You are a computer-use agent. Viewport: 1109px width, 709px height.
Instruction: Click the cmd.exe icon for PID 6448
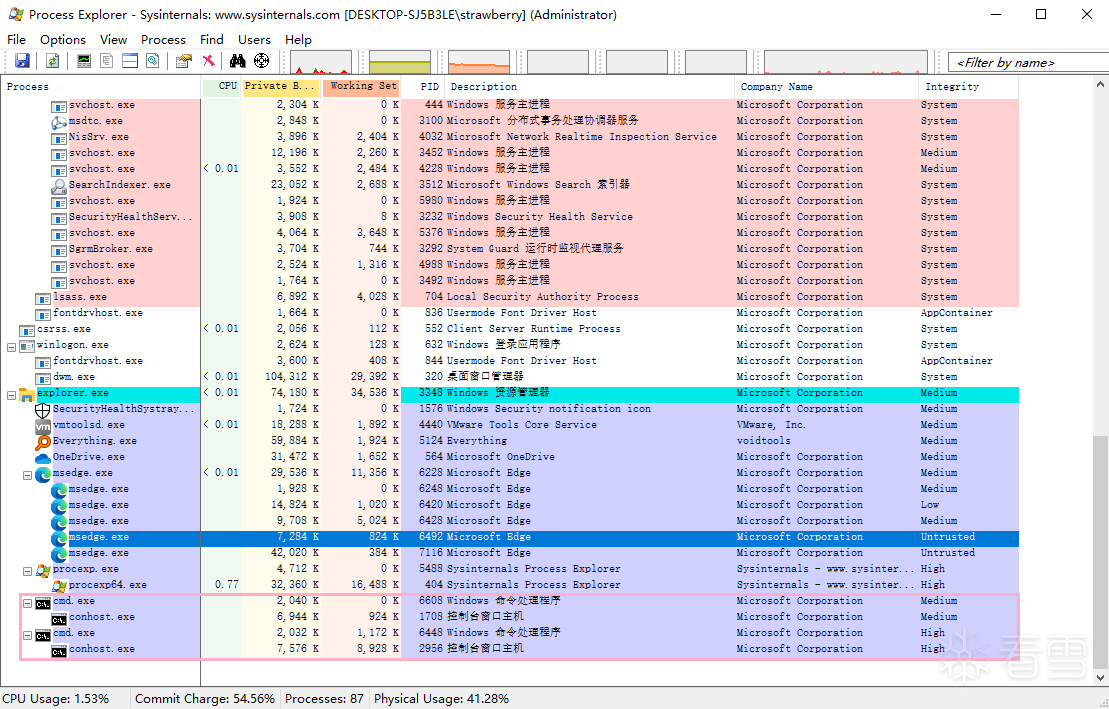pyautogui.click(x=42, y=634)
